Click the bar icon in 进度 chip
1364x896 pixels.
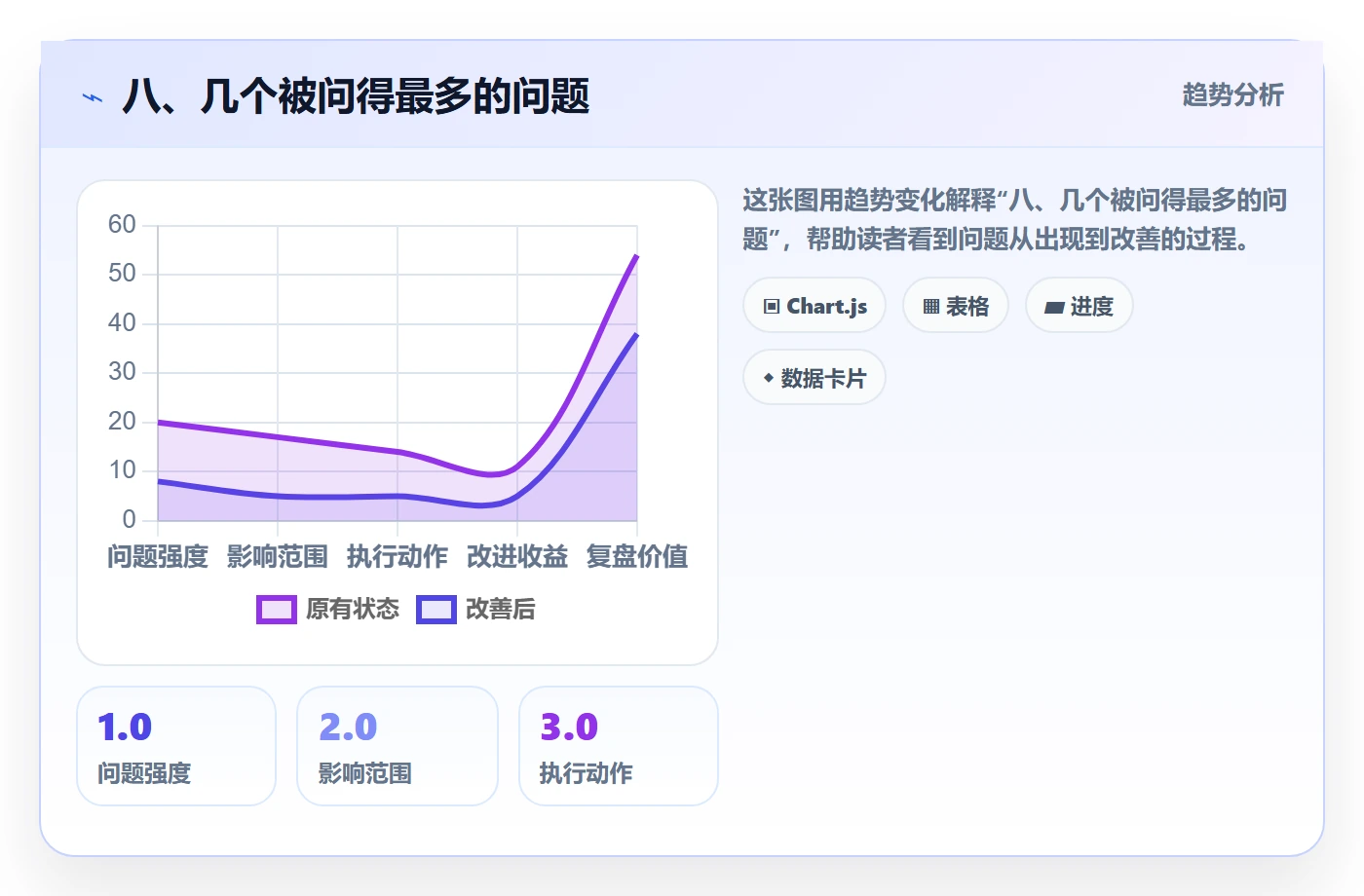[x=1054, y=308]
